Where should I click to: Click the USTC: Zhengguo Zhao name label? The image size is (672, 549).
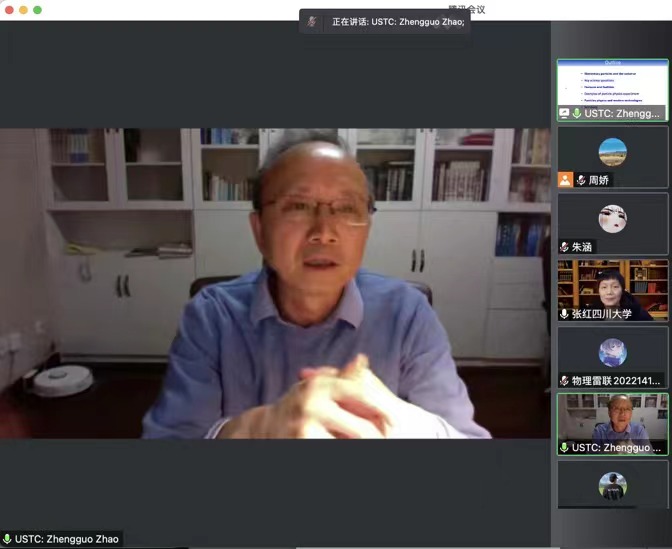tap(66, 539)
